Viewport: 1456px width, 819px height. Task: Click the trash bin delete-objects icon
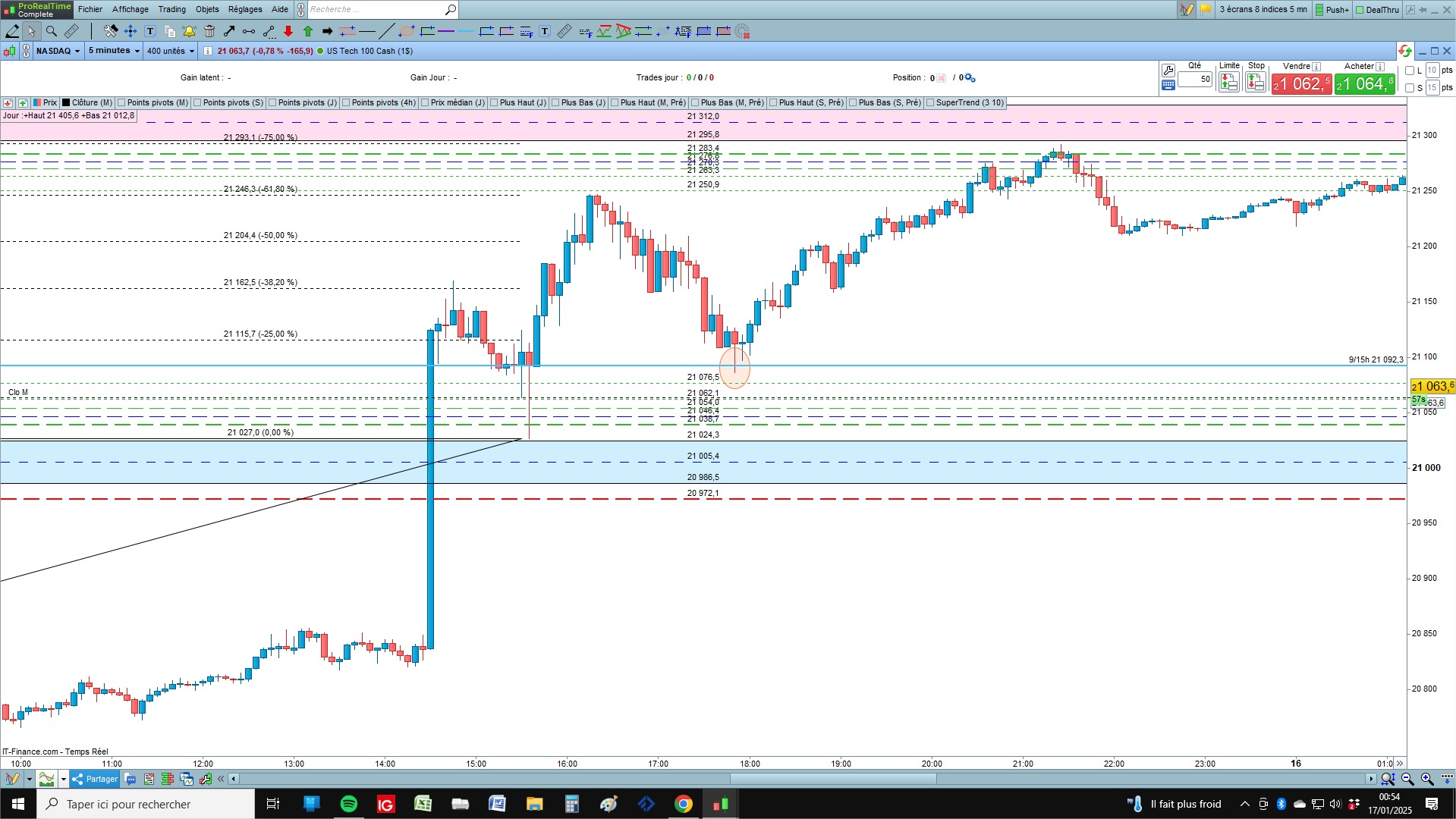click(209, 31)
